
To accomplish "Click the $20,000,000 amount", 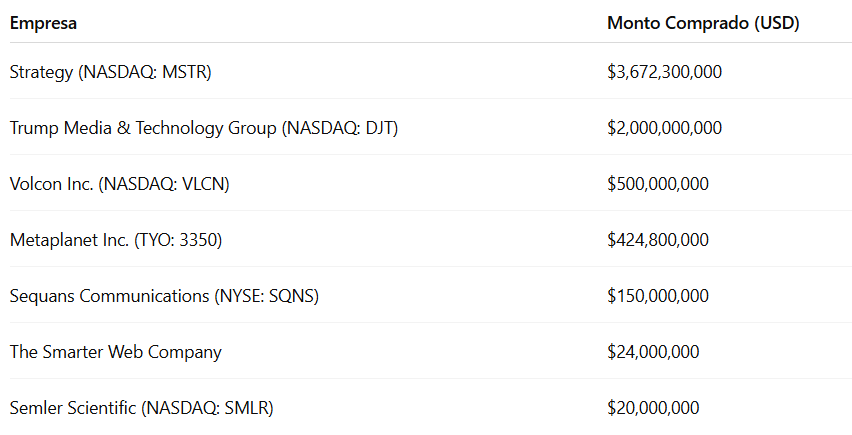I will [653, 408].
